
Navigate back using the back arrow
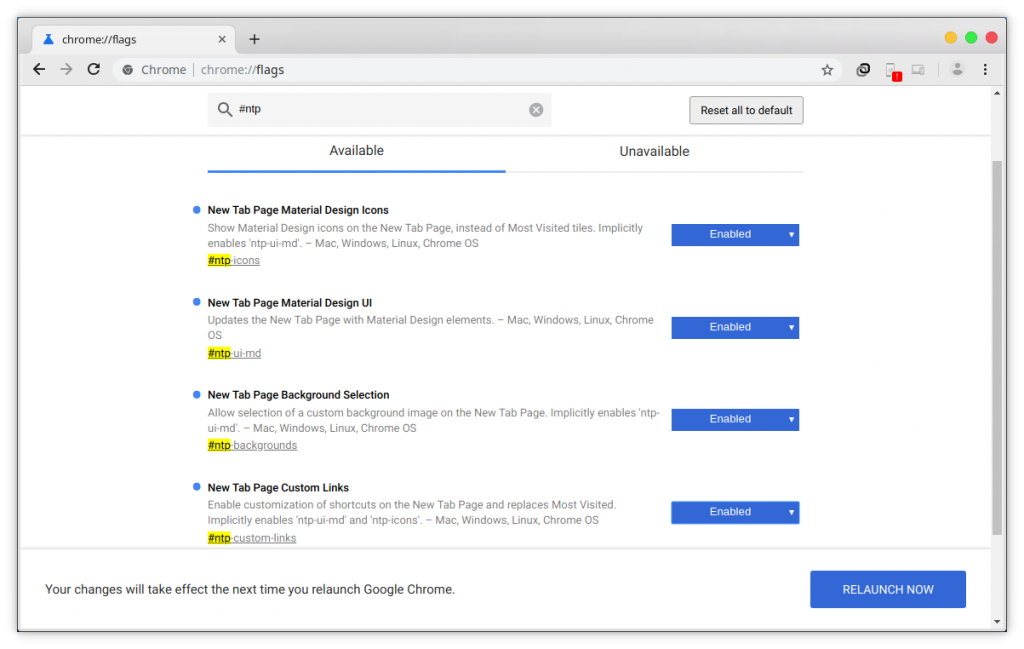click(x=38, y=69)
